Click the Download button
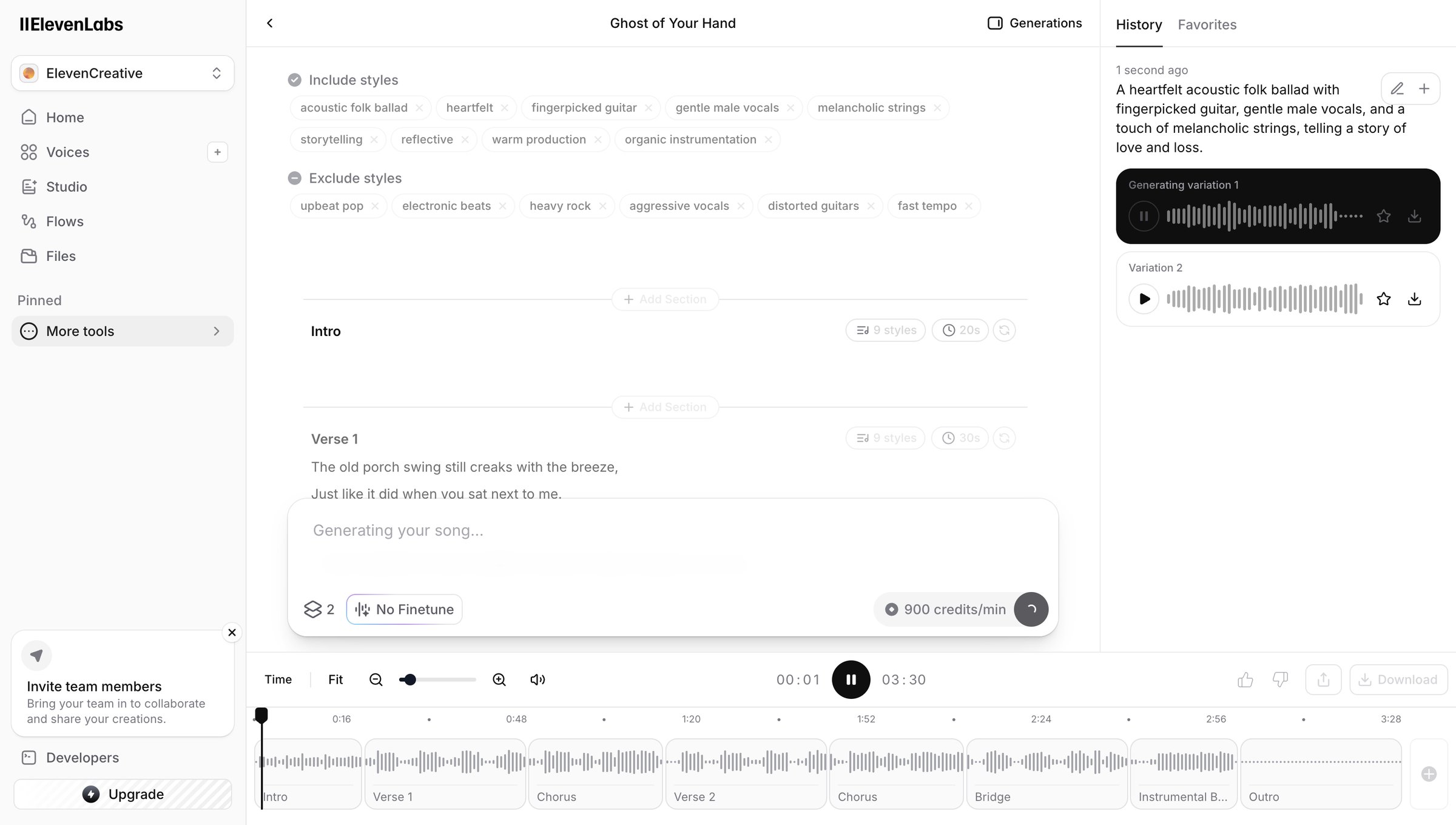The width and height of the screenshot is (1456, 825). click(1398, 679)
